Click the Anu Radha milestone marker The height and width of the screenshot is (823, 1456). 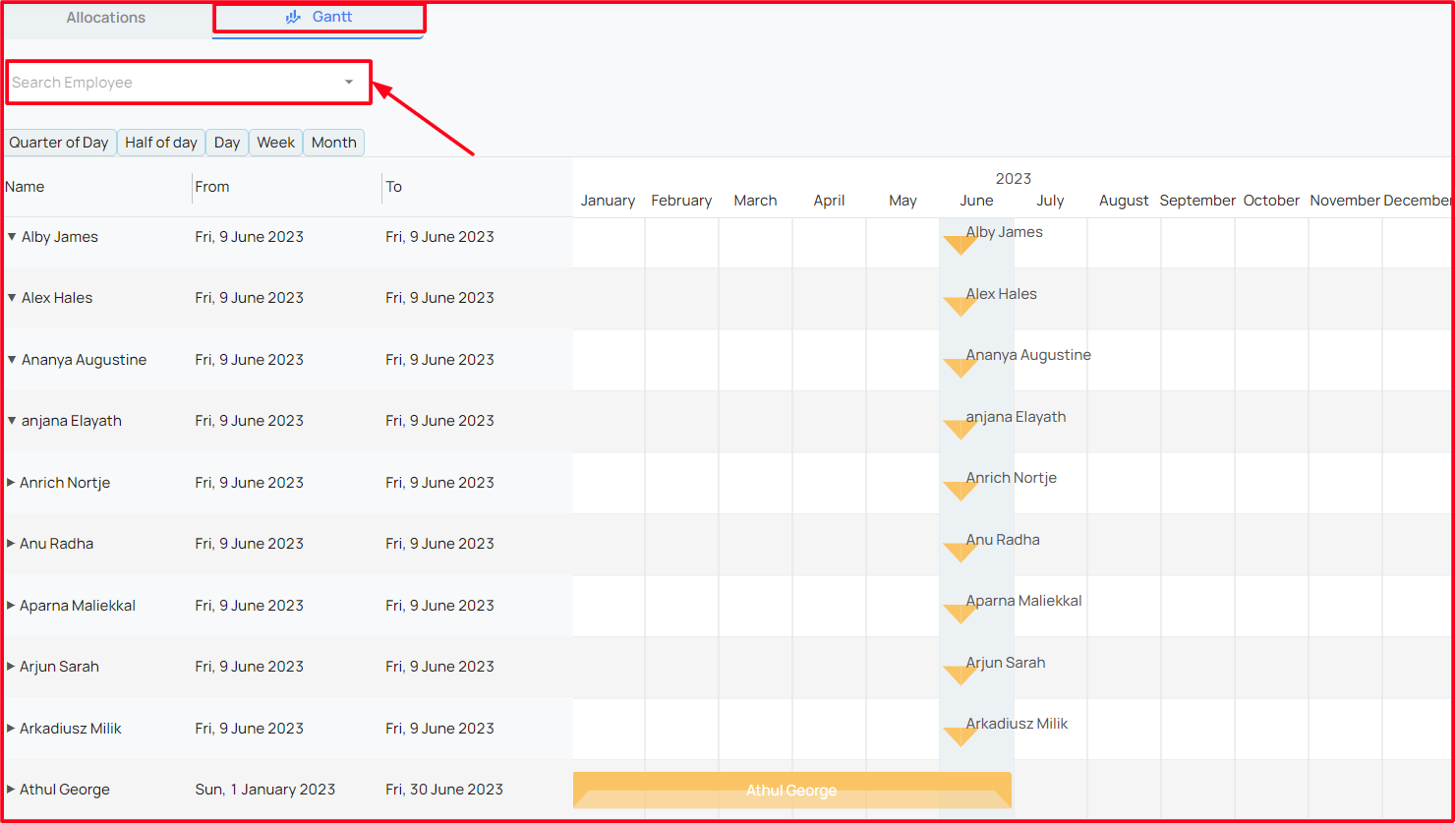click(x=960, y=552)
